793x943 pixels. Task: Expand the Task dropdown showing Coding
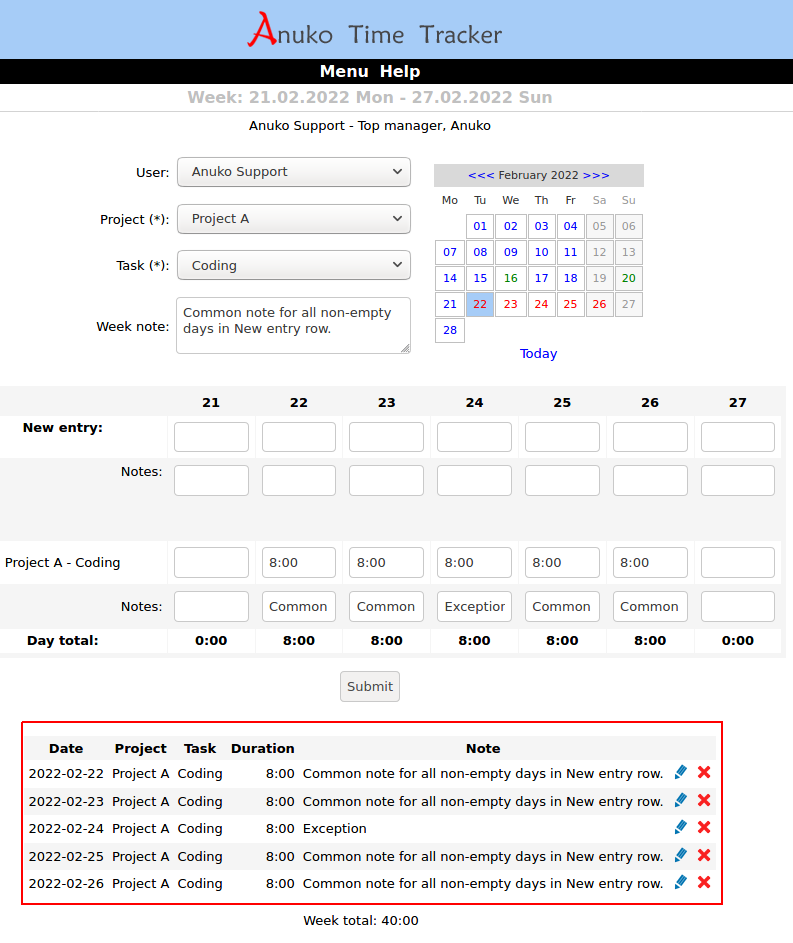point(294,265)
